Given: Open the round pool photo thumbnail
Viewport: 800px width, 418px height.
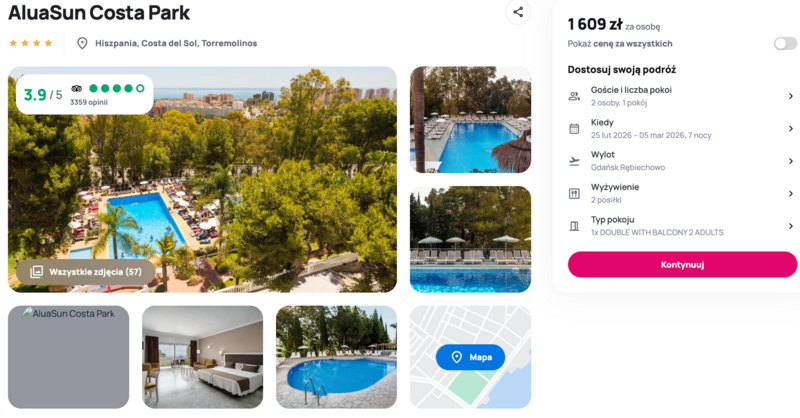Looking at the screenshot, I should (x=336, y=357).
